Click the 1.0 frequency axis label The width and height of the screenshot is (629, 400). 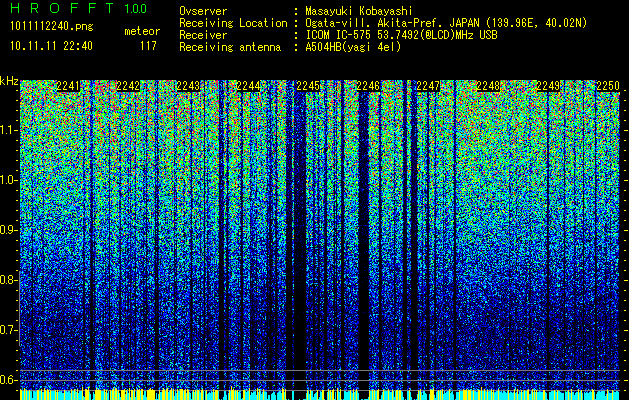click(9, 180)
